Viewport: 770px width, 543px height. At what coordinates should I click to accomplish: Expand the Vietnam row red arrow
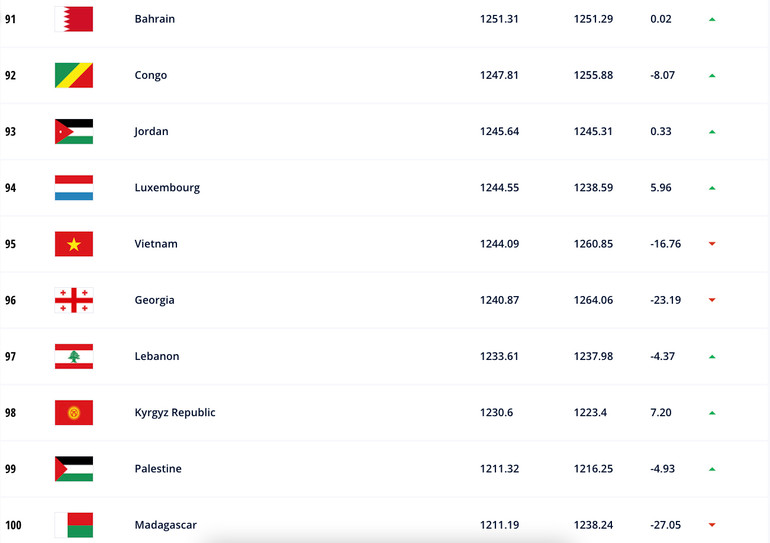[x=712, y=244]
